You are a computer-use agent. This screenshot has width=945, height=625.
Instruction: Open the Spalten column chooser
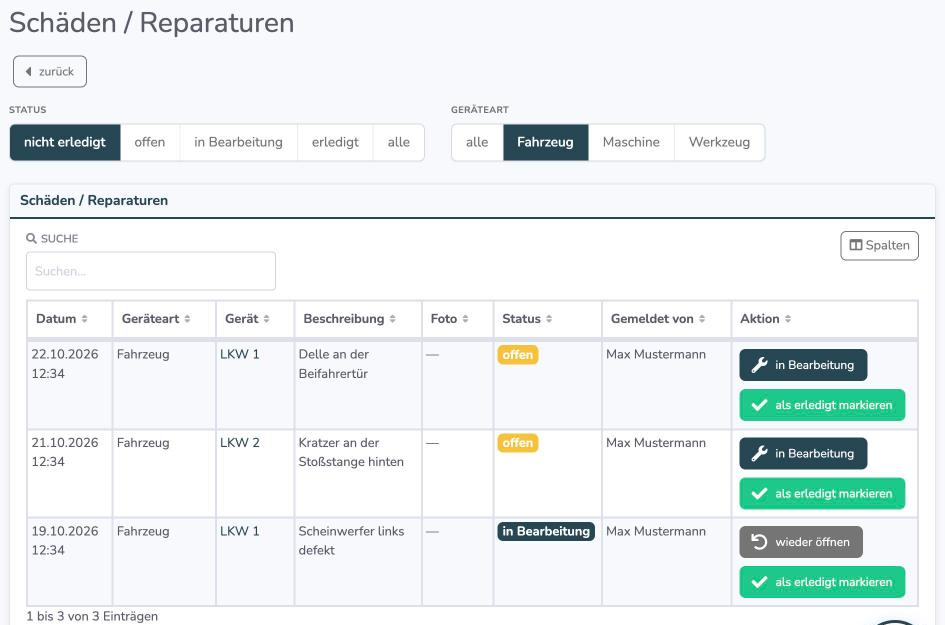point(879,246)
